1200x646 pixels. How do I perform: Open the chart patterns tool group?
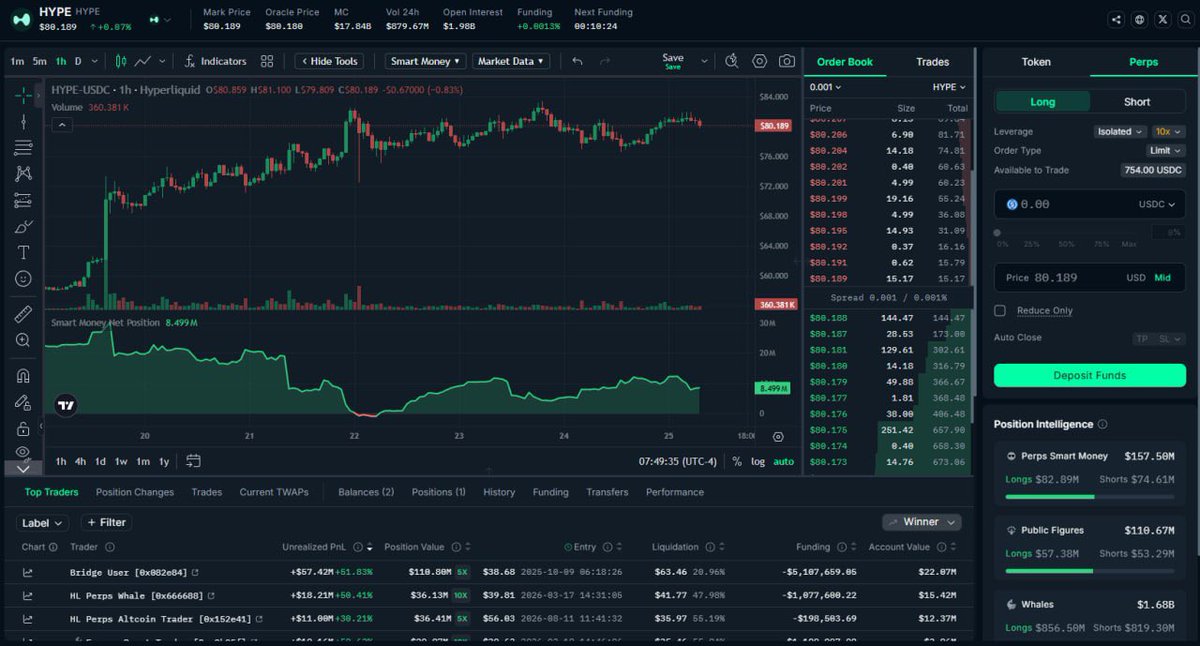[23, 174]
